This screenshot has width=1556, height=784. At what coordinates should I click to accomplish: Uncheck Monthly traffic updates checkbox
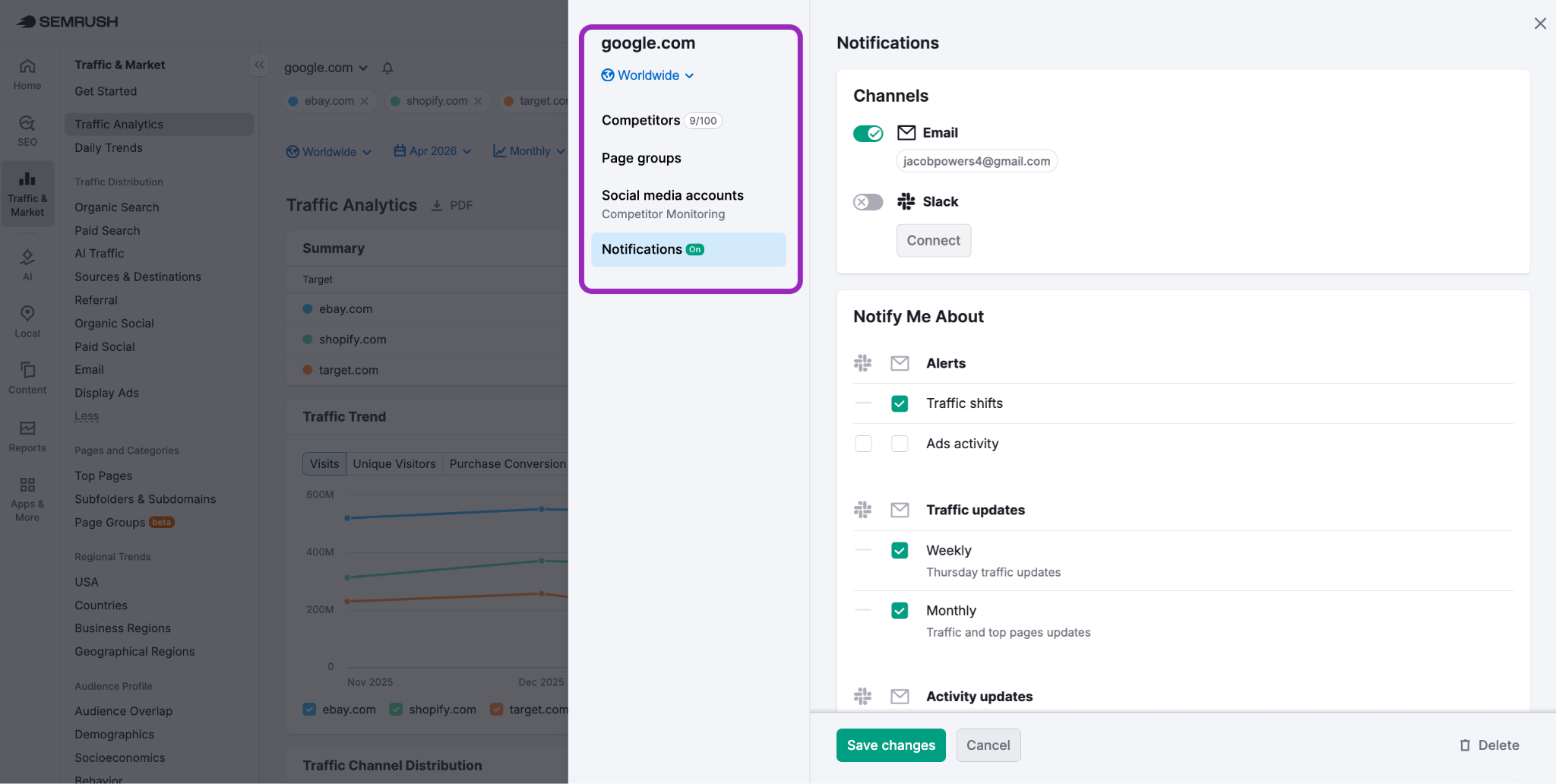tap(900, 610)
